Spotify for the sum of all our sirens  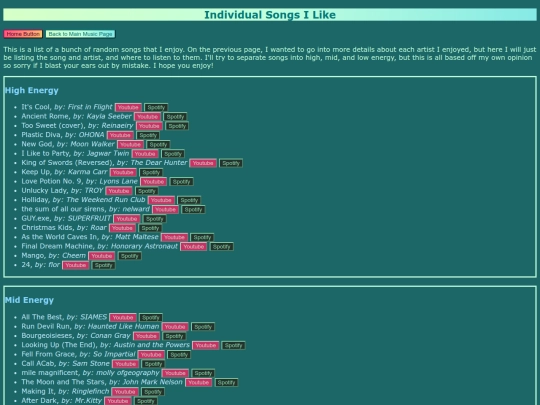(x=193, y=210)
